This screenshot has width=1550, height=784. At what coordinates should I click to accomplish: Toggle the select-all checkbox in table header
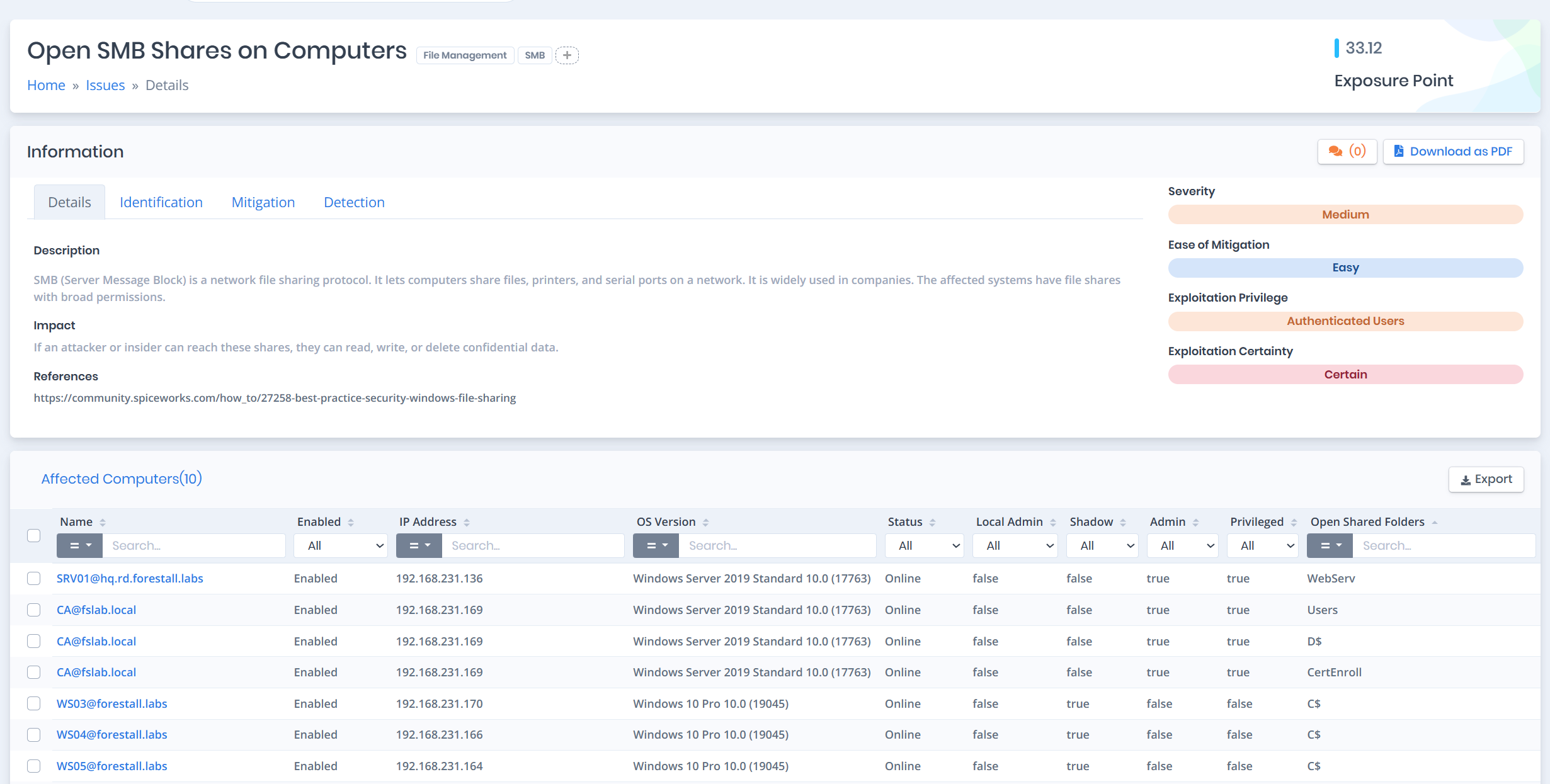(33, 535)
